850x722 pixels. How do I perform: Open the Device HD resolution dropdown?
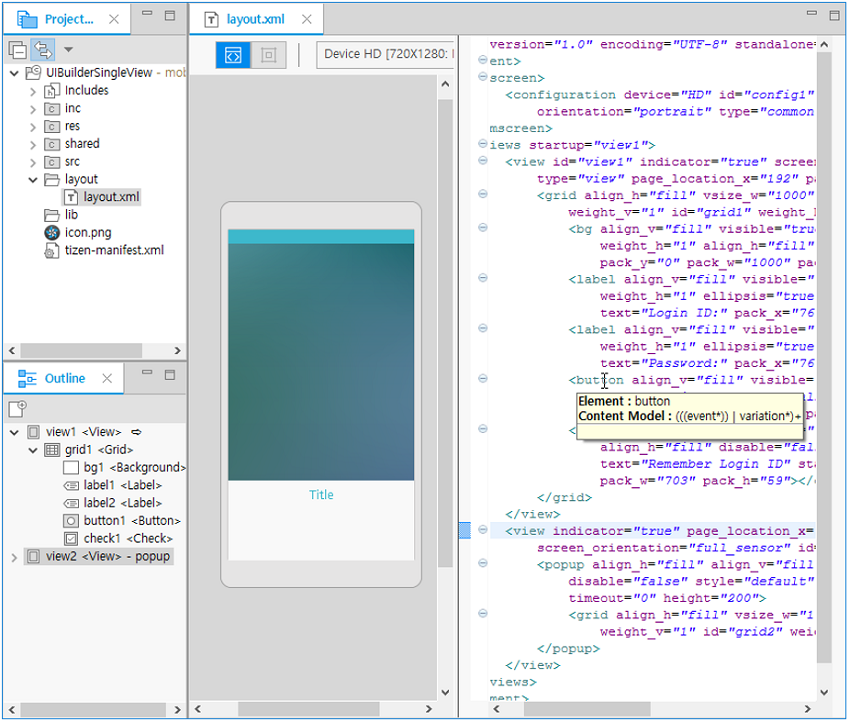point(386,55)
